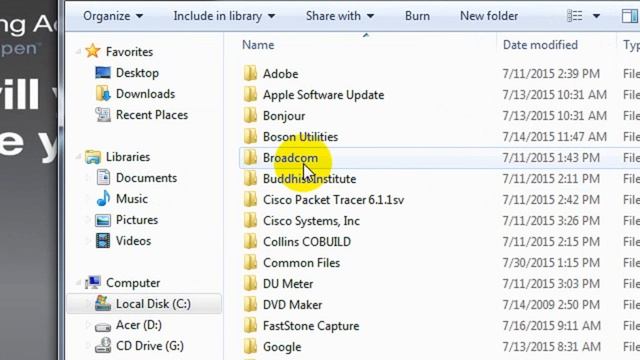Click the Computer icon
The width and height of the screenshot is (640, 360).
click(93, 282)
